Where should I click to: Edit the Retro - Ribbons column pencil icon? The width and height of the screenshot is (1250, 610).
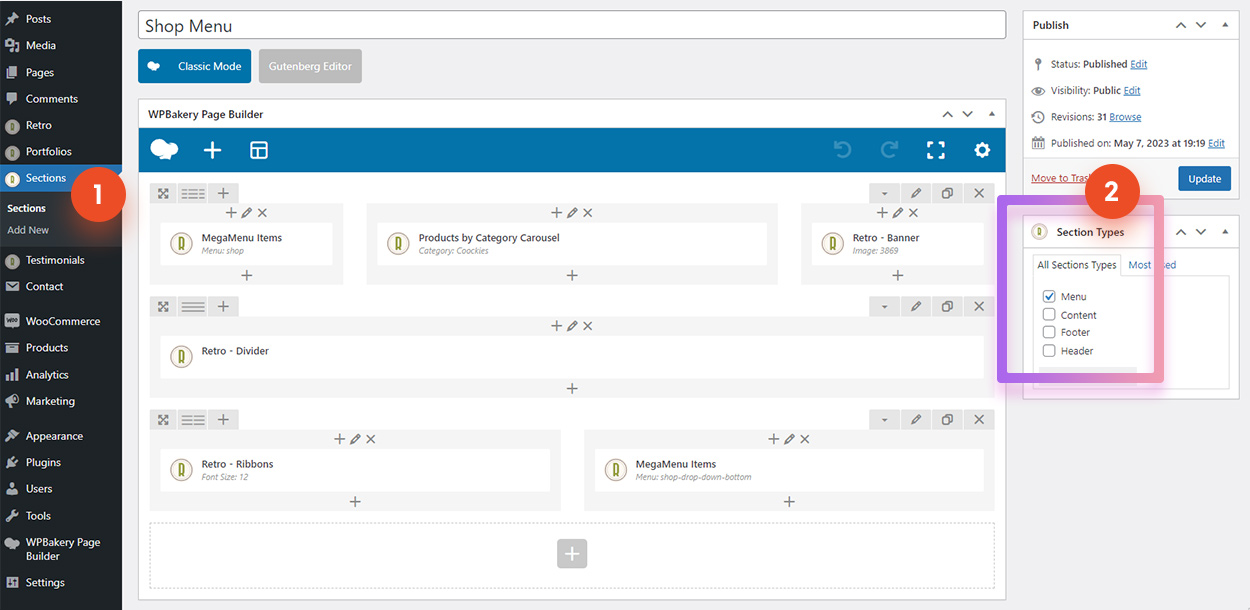coord(355,439)
